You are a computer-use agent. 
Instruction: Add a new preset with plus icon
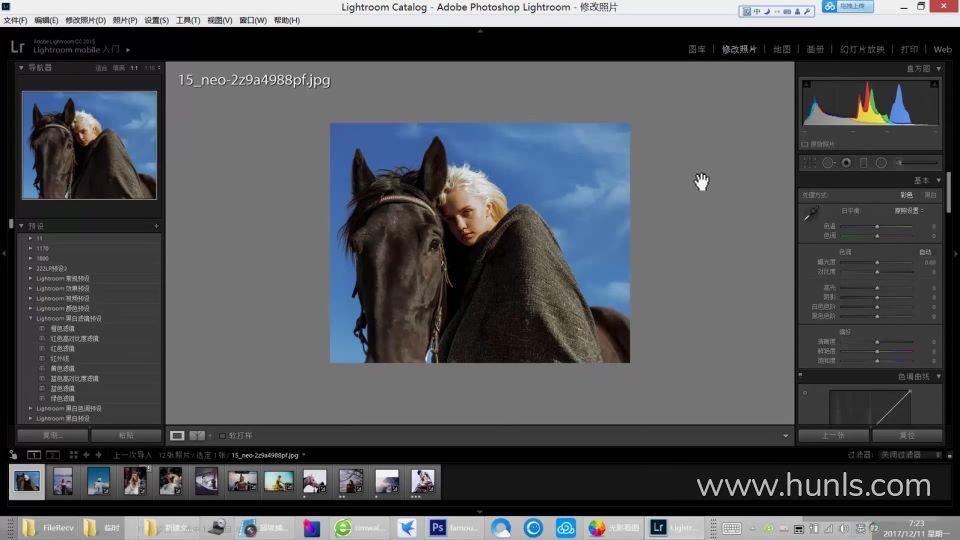156,226
